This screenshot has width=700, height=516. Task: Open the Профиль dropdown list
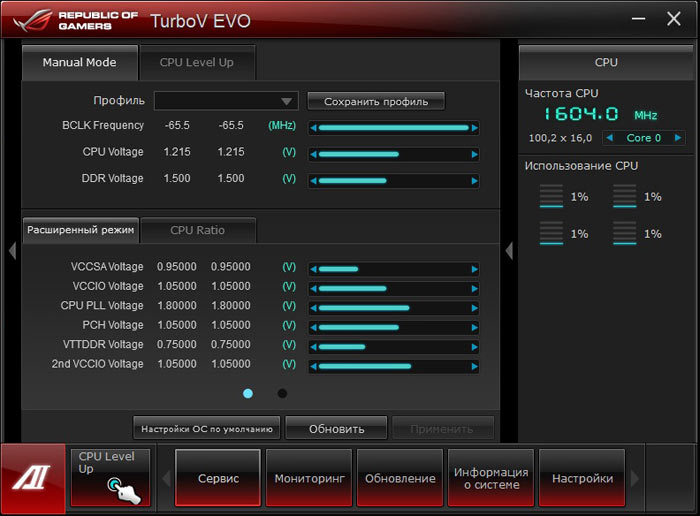coord(226,101)
